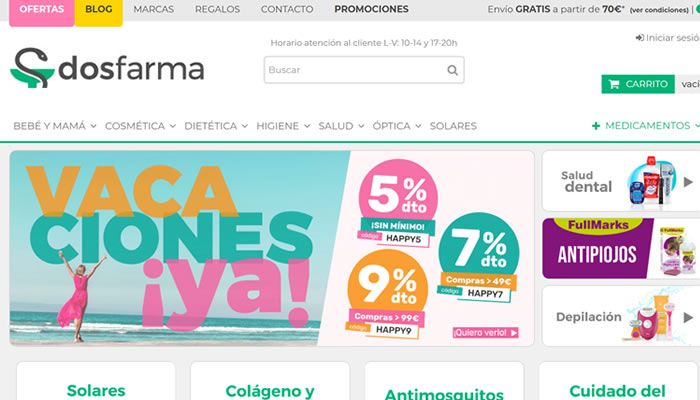The width and height of the screenshot is (700, 400).
Task: Click the shopping cart icon
Action: point(614,84)
